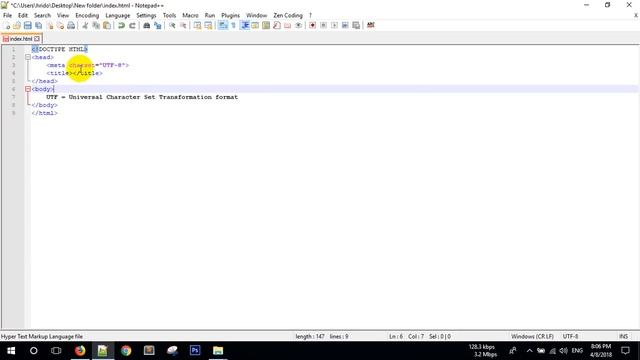
Task: Start macro recording with red record icon
Action: 313,25
